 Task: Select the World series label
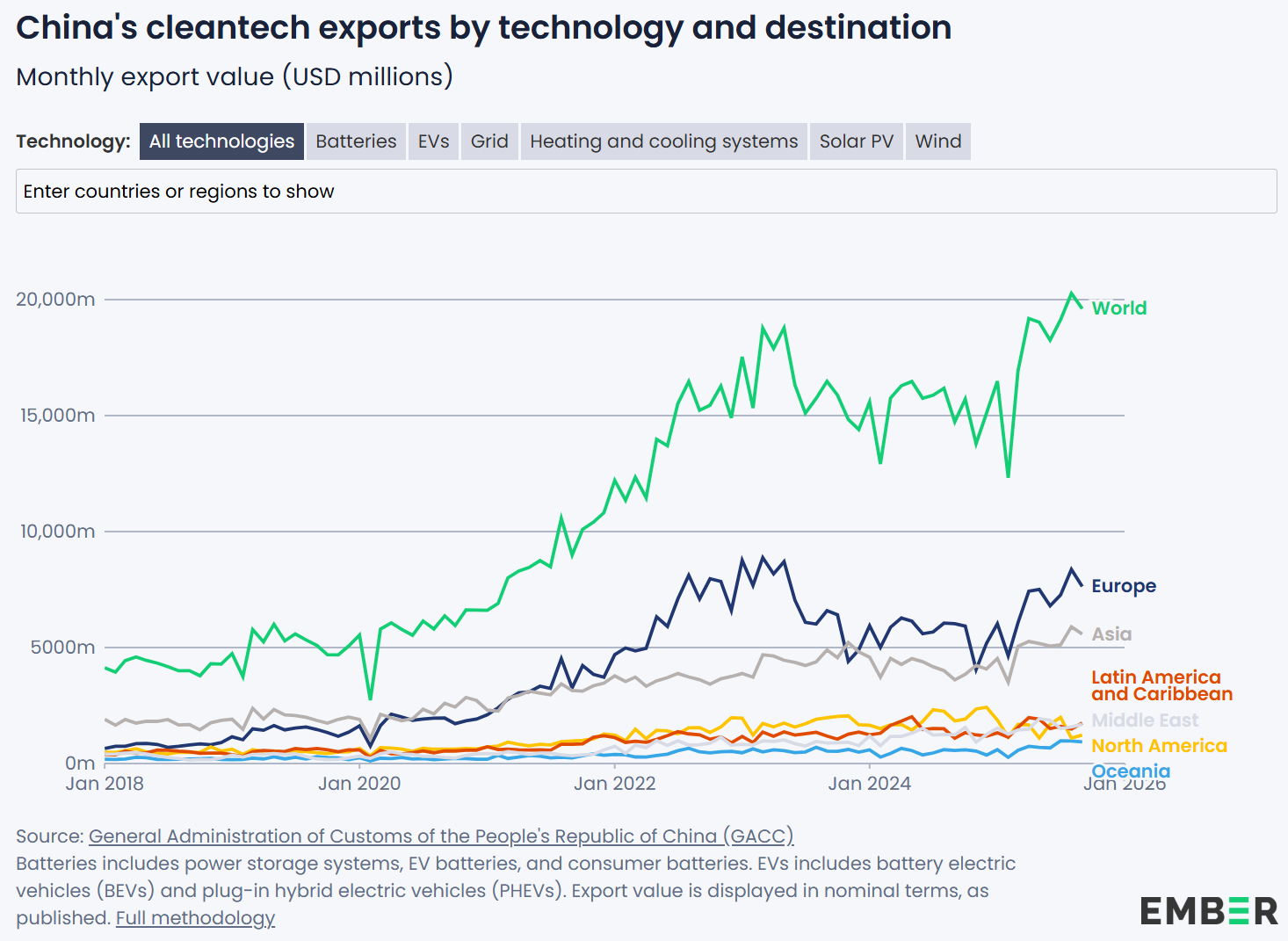click(x=1118, y=308)
